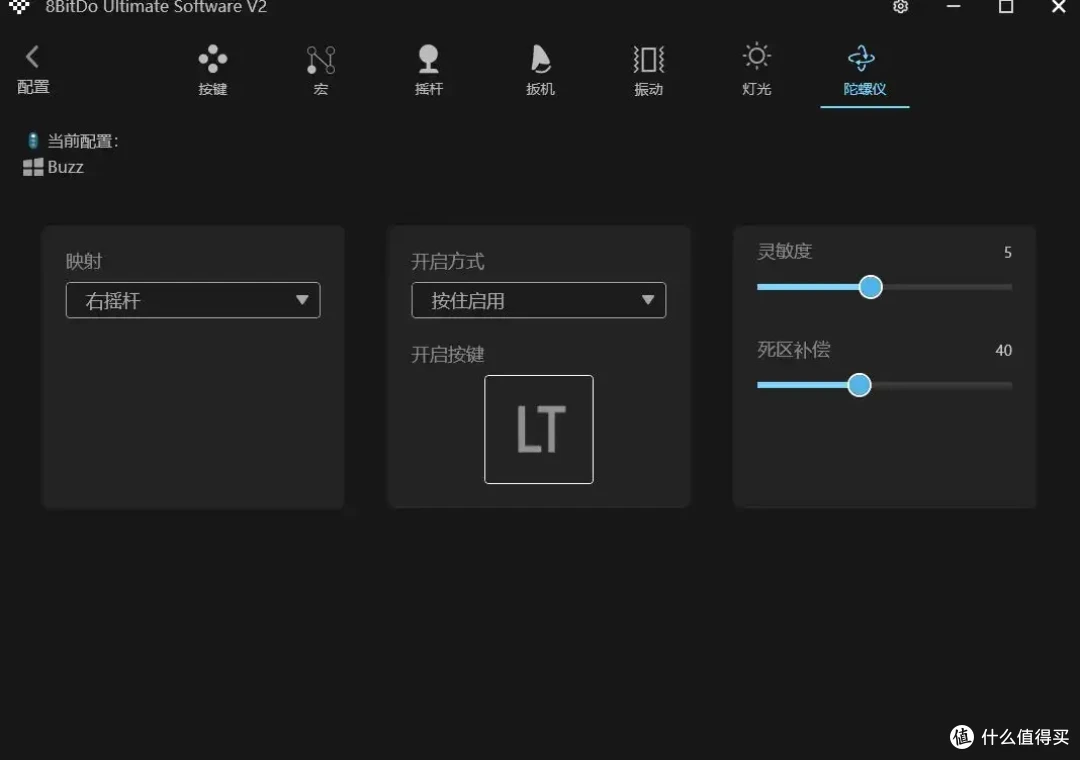Viewport: 1080px width, 760px height.
Task: Select the 陀螺仪 gyroscope tab
Action: click(x=864, y=70)
